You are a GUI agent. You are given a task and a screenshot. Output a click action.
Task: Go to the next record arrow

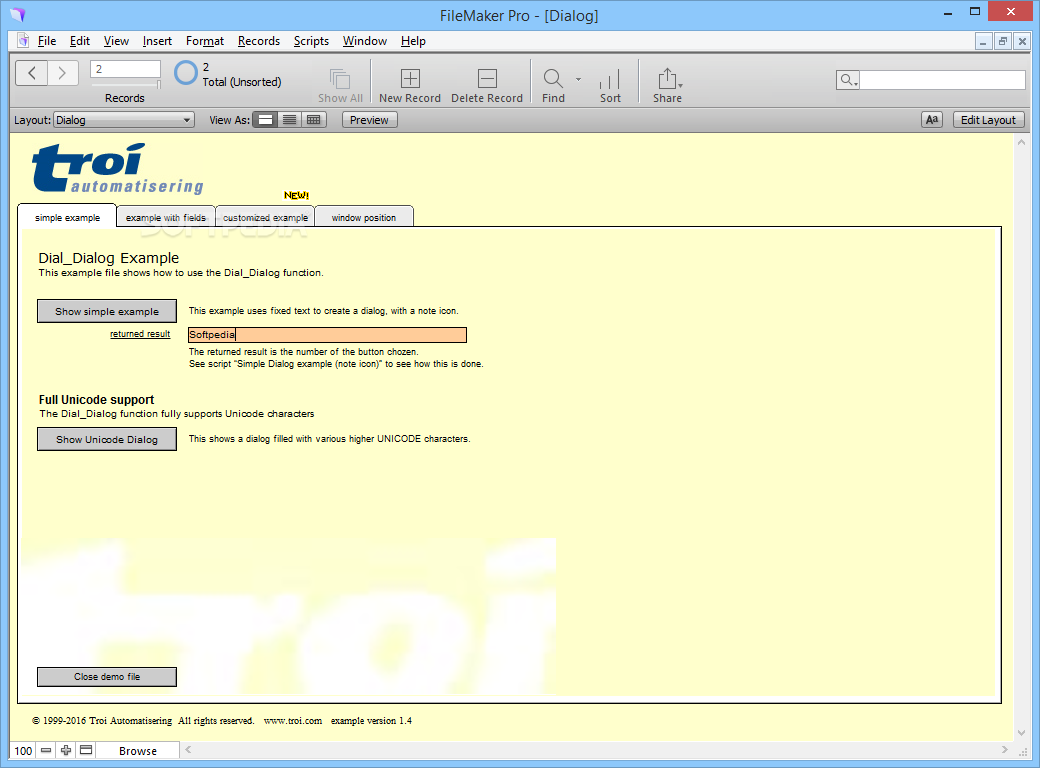click(63, 73)
